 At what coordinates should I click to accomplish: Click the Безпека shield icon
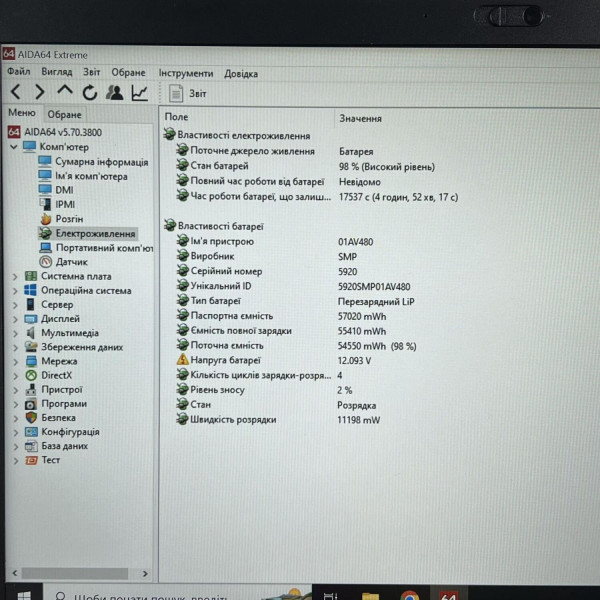31,417
